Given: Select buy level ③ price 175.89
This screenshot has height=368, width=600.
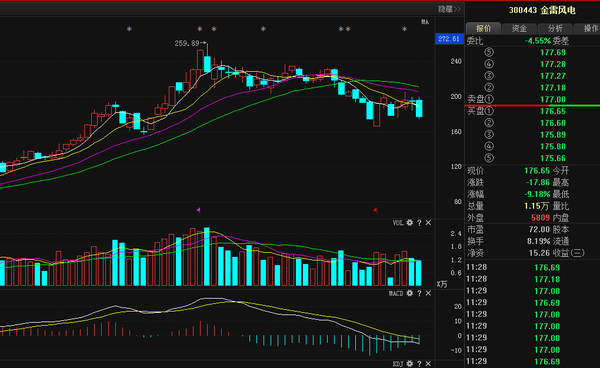Looking at the screenshot, I should pos(553,135).
